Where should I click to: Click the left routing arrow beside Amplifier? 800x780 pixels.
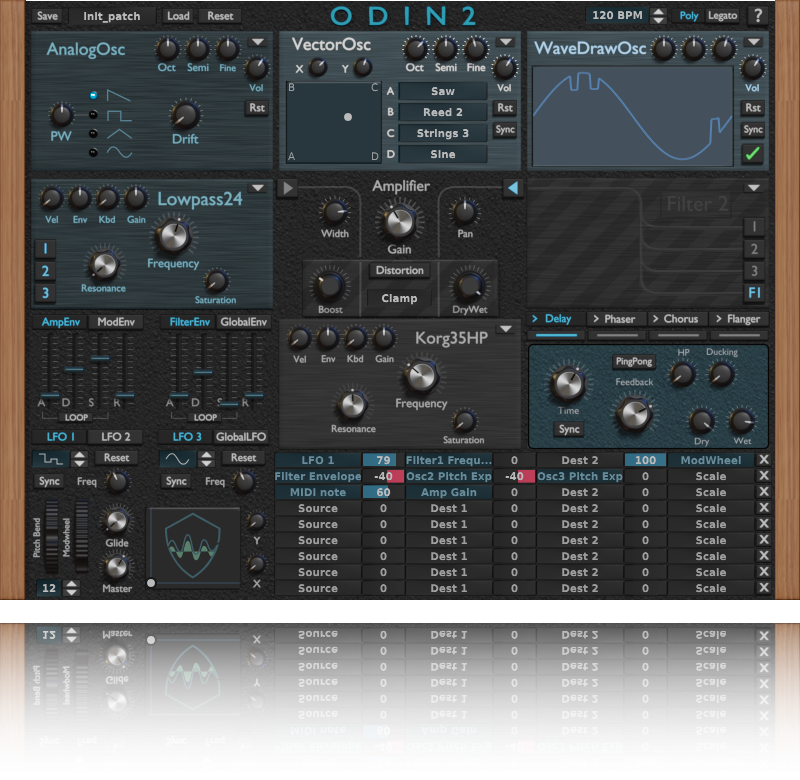coord(288,188)
